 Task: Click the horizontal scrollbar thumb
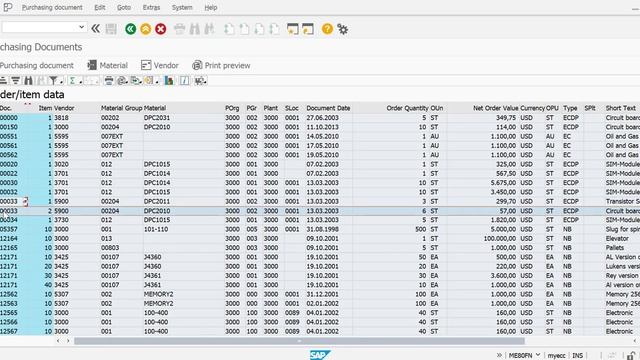299,341
